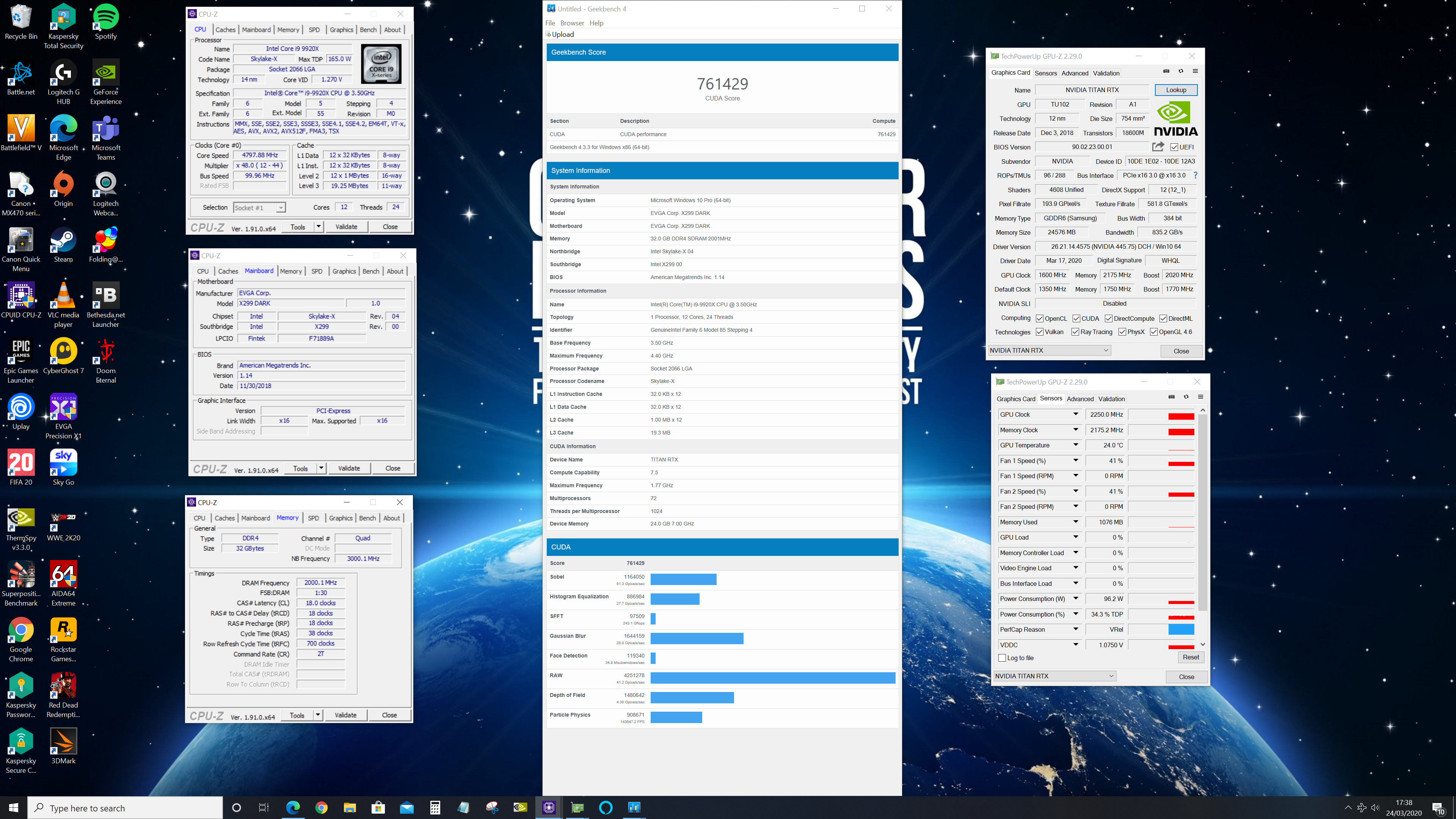The height and width of the screenshot is (819, 1456).
Task: Expand the GPU Clock sensor dropdown
Action: point(1076,414)
